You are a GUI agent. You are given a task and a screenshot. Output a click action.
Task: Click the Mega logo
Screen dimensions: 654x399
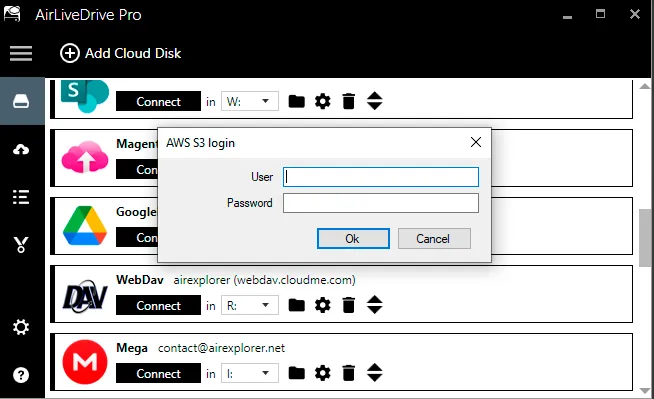[x=85, y=362]
